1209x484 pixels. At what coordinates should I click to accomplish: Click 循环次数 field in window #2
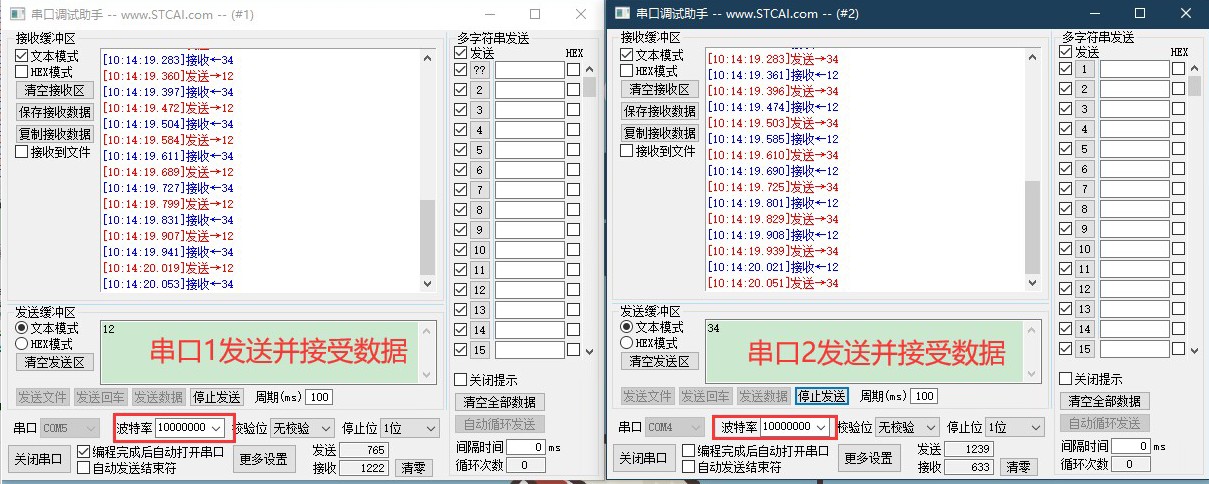pyautogui.click(x=1131, y=464)
